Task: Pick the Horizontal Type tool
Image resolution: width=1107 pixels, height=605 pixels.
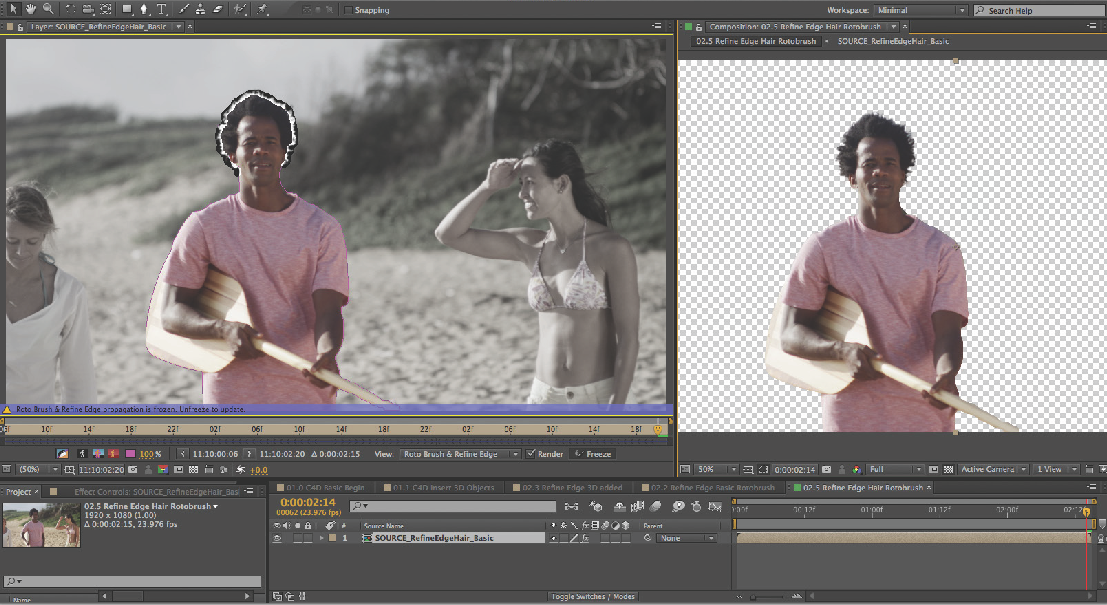Action: tap(161, 9)
